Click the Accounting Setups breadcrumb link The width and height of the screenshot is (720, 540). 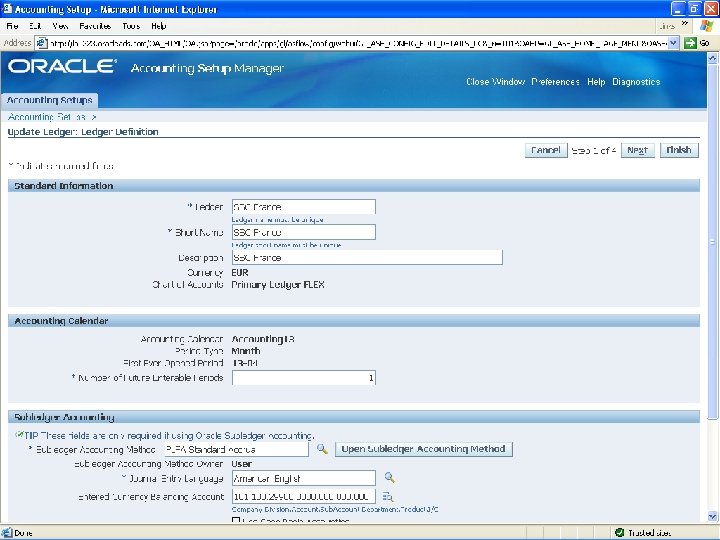point(47,117)
